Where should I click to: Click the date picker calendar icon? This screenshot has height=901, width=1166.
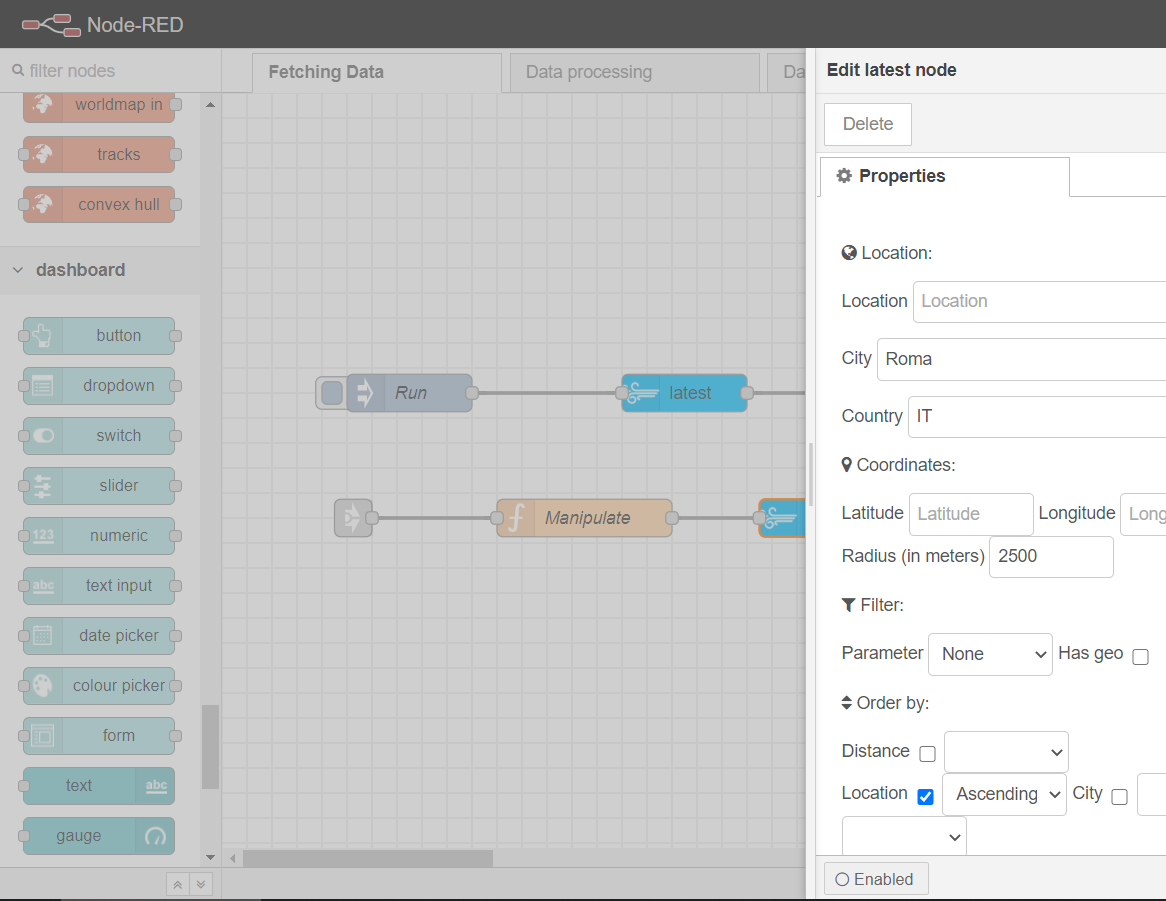click(x=42, y=636)
